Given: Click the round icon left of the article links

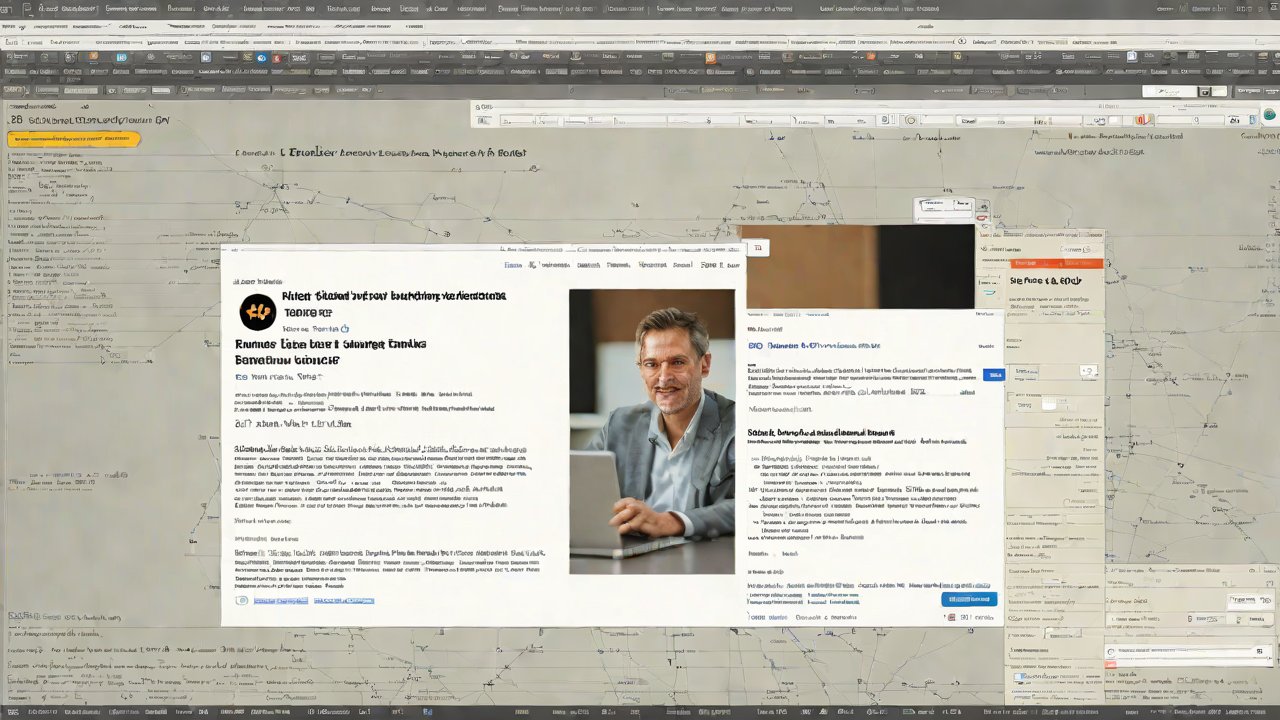Looking at the screenshot, I should [x=241, y=600].
